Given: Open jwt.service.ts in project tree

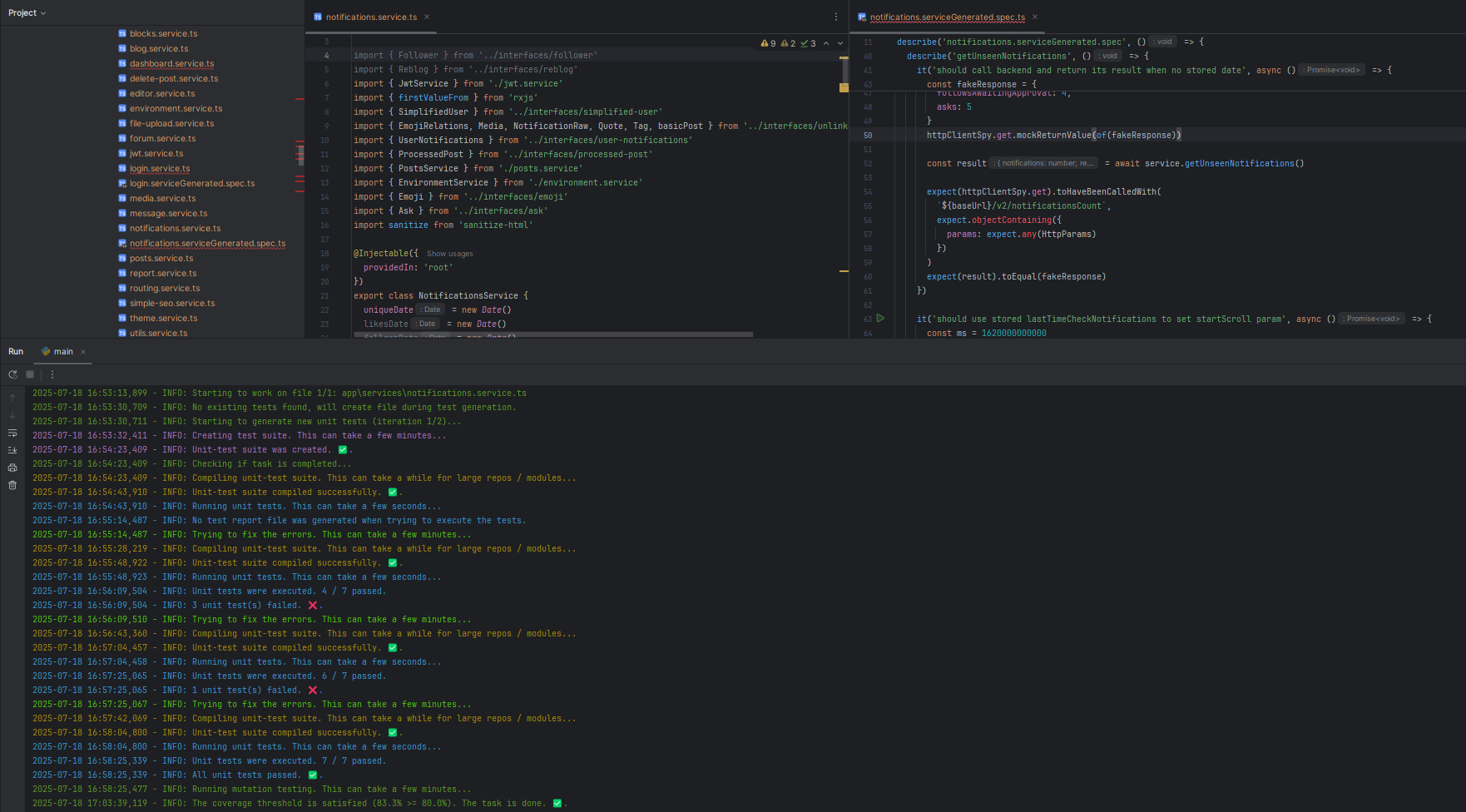Looking at the screenshot, I should point(151,153).
